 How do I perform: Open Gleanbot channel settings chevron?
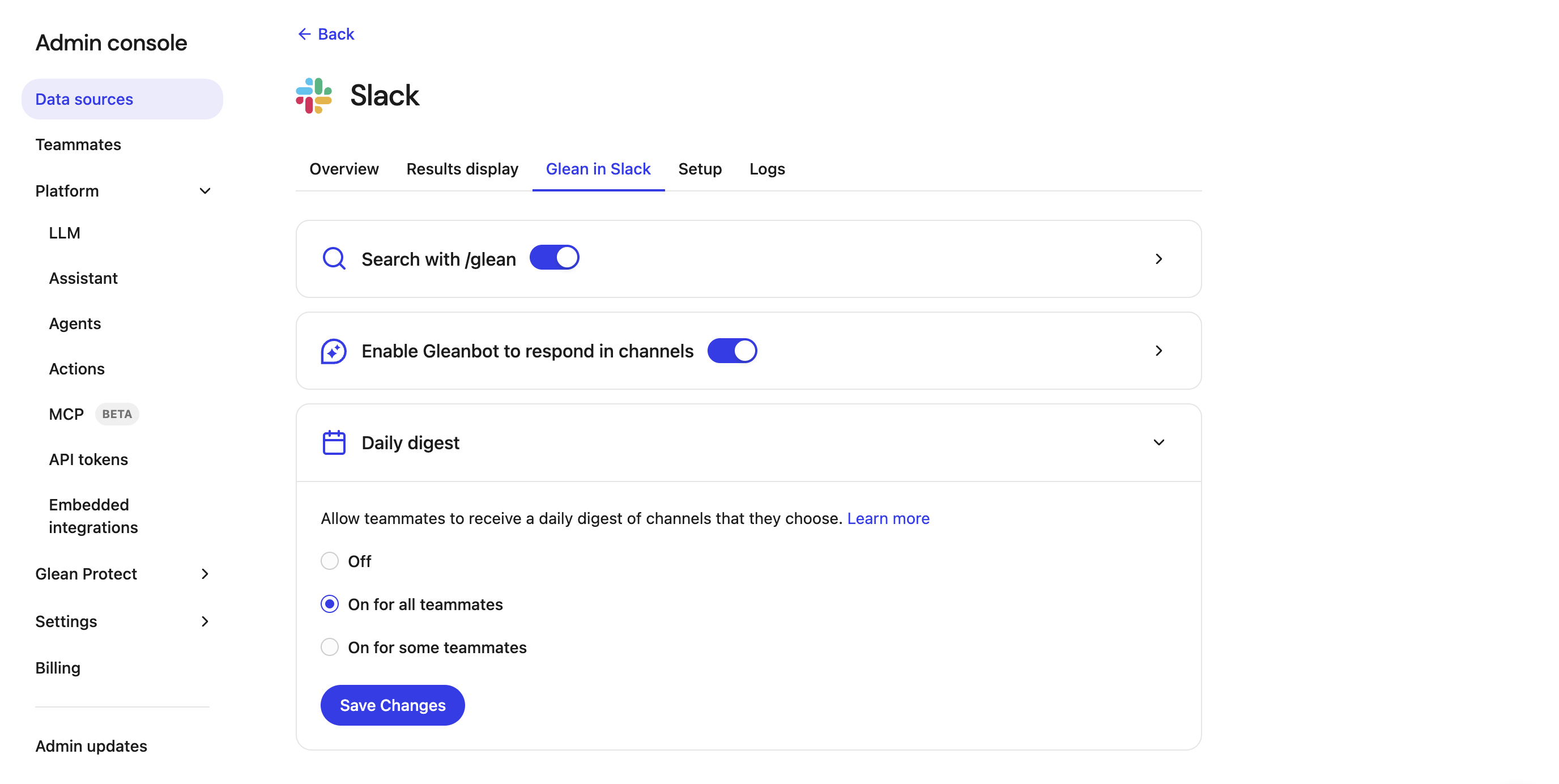click(1158, 351)
